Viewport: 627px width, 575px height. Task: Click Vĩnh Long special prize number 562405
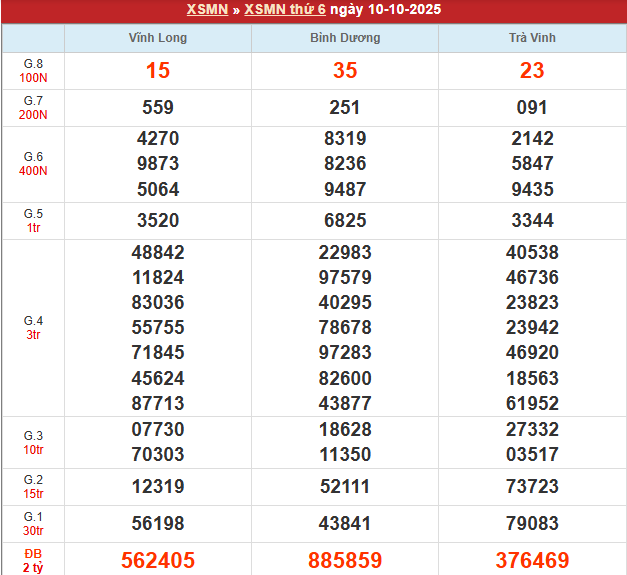(158, 561)
